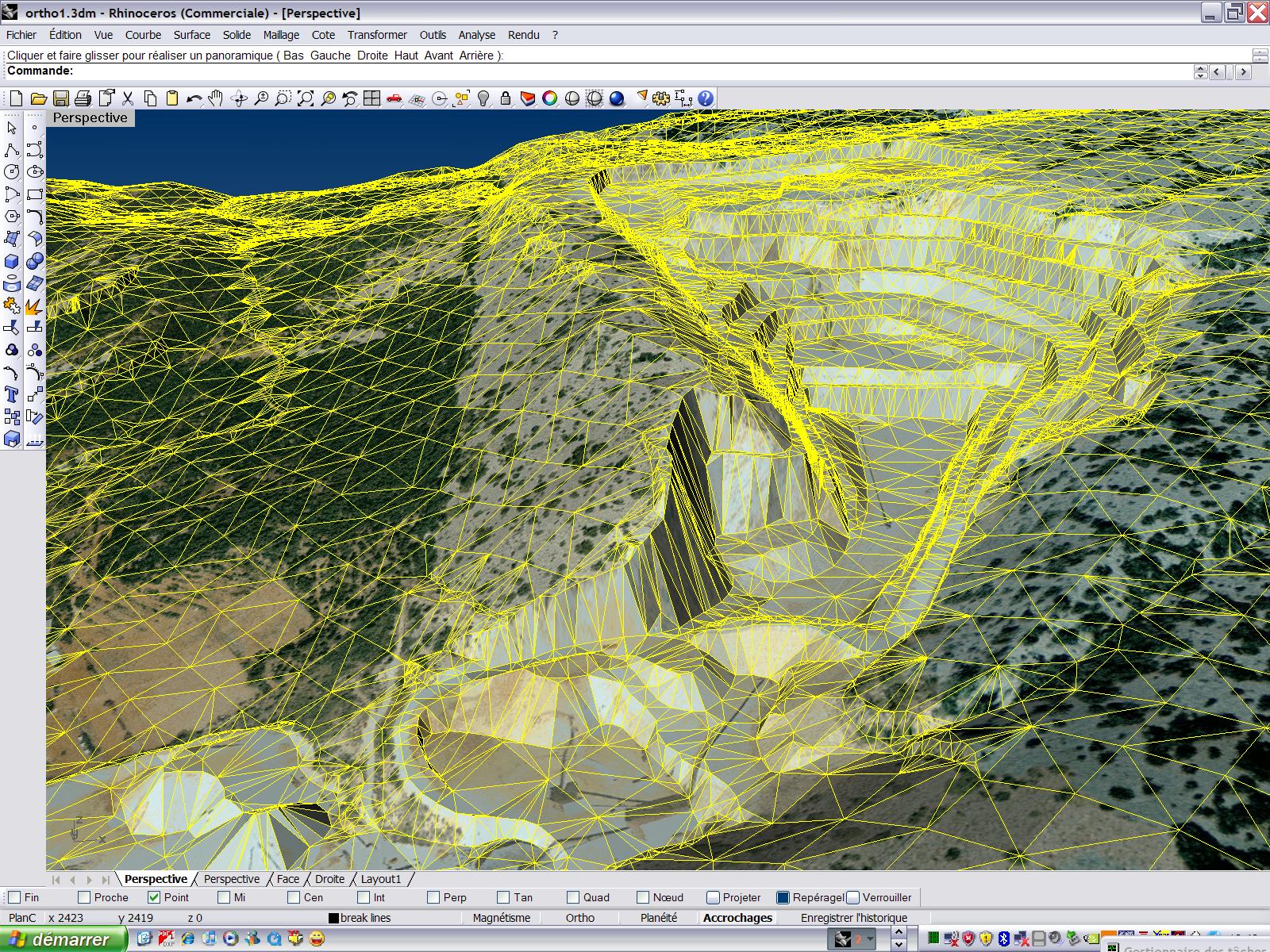Enable the Projeter snap option
Screen dimensions: 1270x952
click(713, 897)
